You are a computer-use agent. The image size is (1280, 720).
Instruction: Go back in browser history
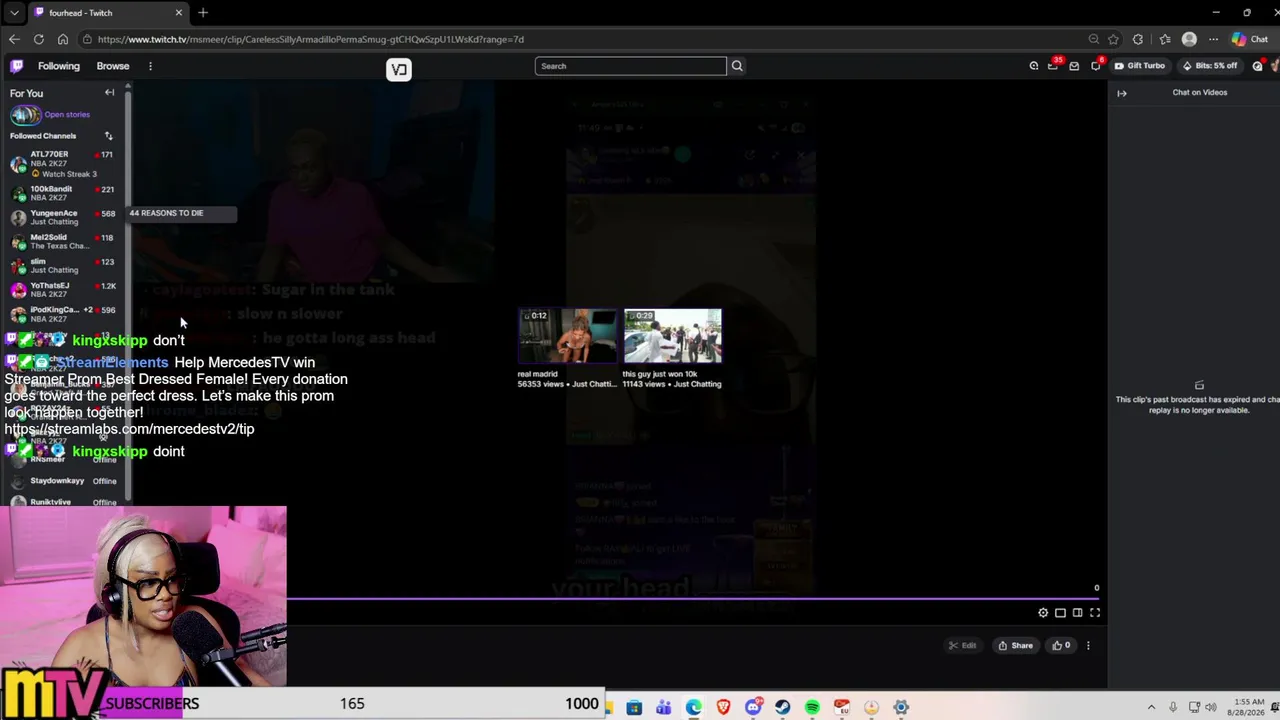point(14,39)
